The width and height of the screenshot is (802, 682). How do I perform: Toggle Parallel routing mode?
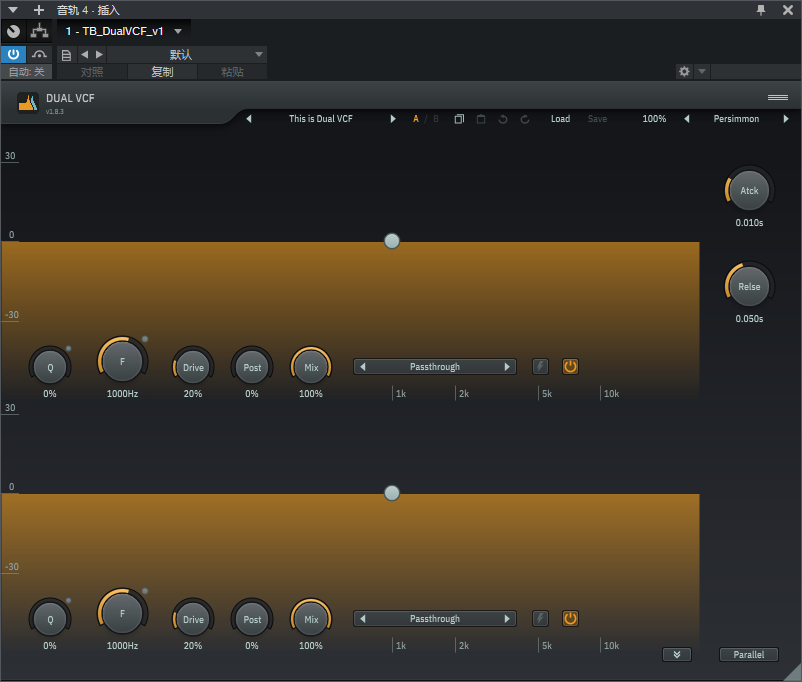coord(749,654)
